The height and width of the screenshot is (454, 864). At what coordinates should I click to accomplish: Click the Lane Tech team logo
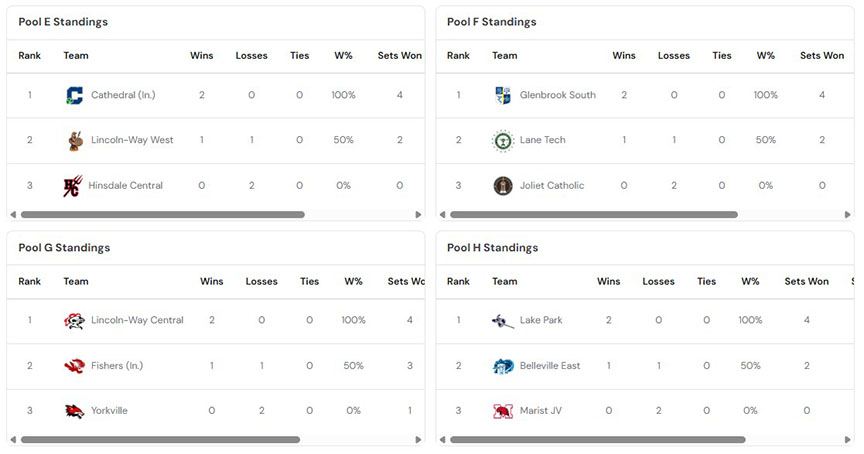click(x=503, y=141)
